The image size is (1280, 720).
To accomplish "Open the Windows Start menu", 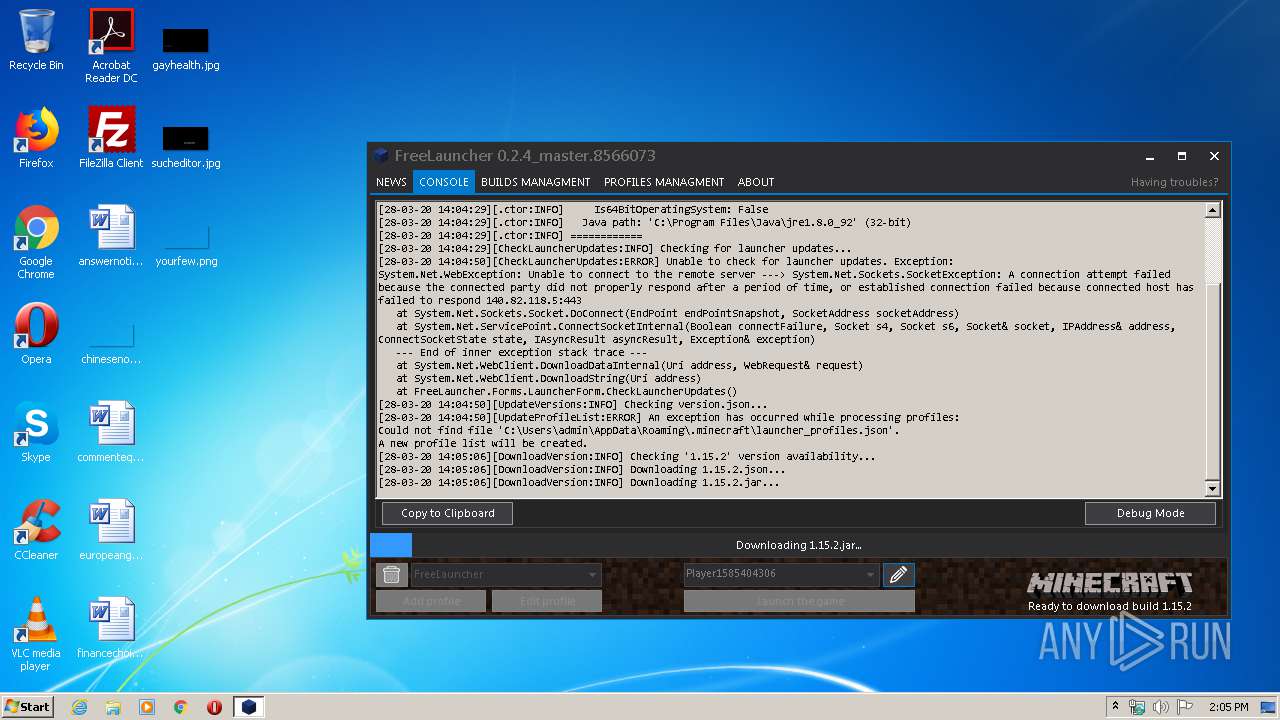I will (x=27, y=706).
